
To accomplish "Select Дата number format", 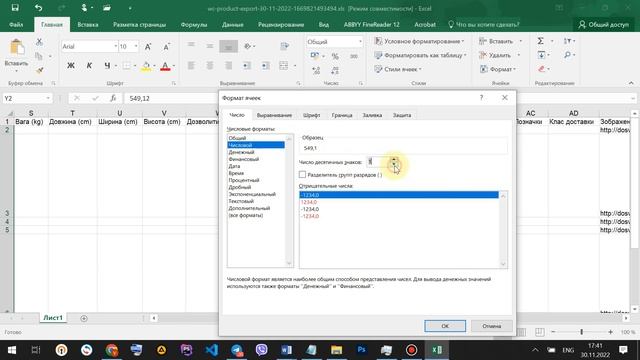I will pos(234,166).
